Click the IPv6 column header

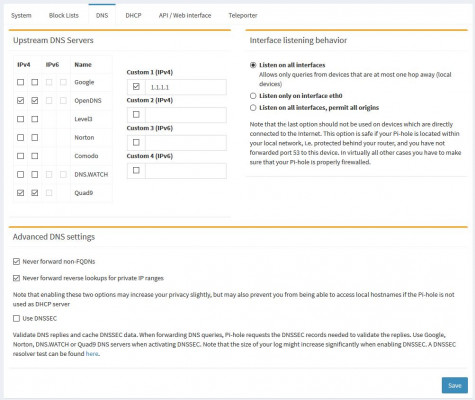pos(52,65)
